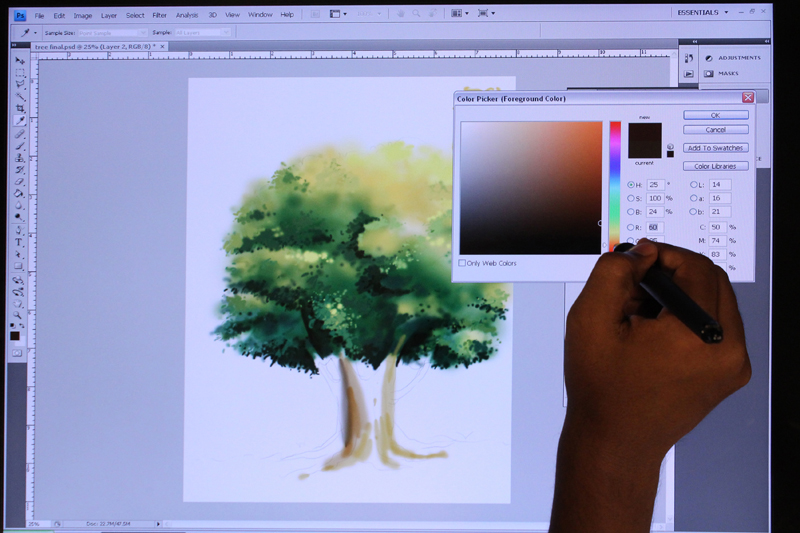Image resolution: width=800 pixels, height=533 pixels.
Task: Click the Color Libraries button
Action: [715, 166]
